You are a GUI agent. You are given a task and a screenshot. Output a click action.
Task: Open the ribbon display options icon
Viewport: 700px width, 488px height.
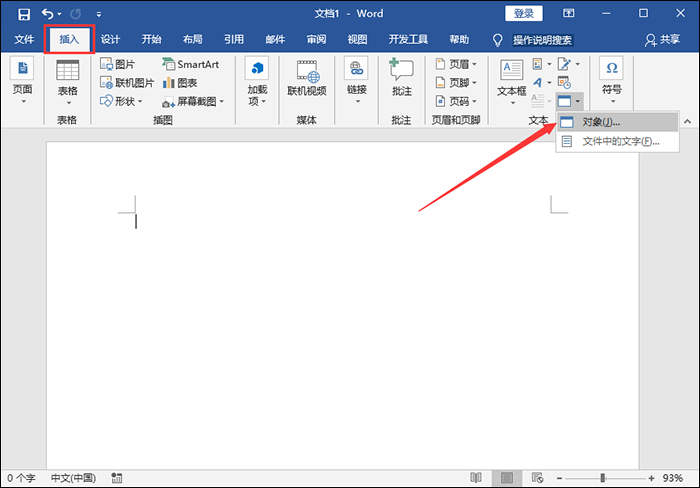(x=568, y=13)
